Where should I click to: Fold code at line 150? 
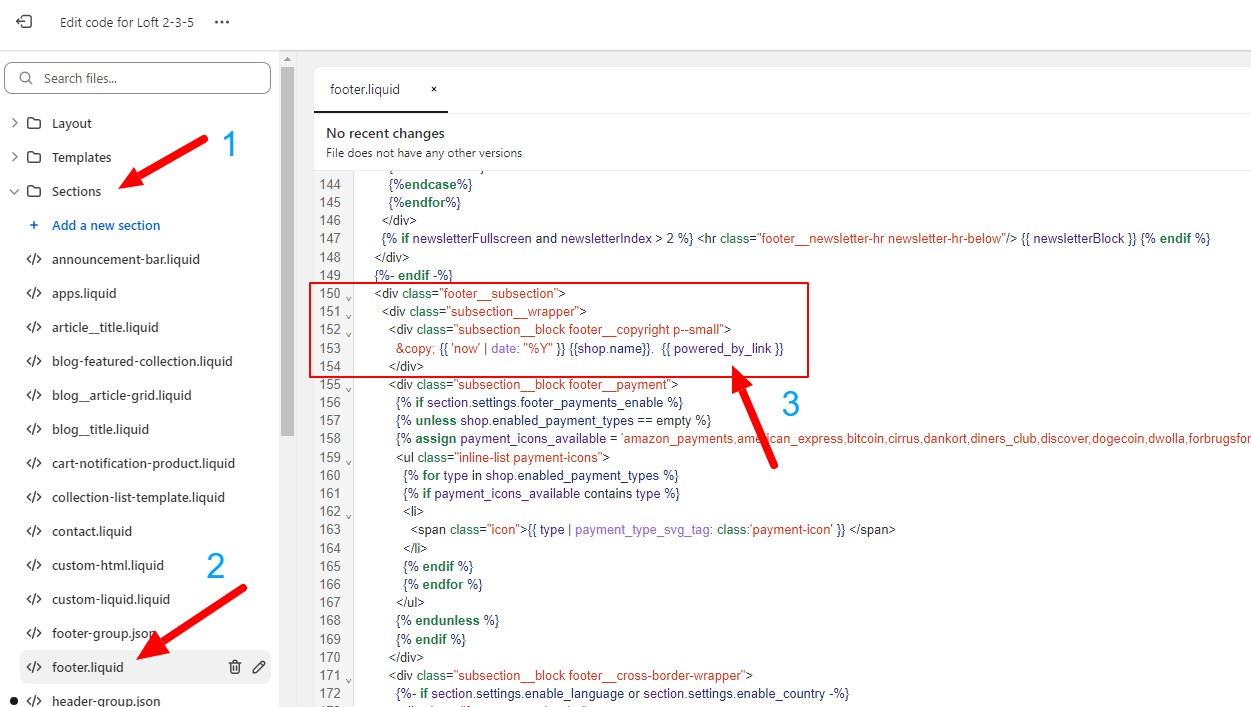tap(348, 296)
